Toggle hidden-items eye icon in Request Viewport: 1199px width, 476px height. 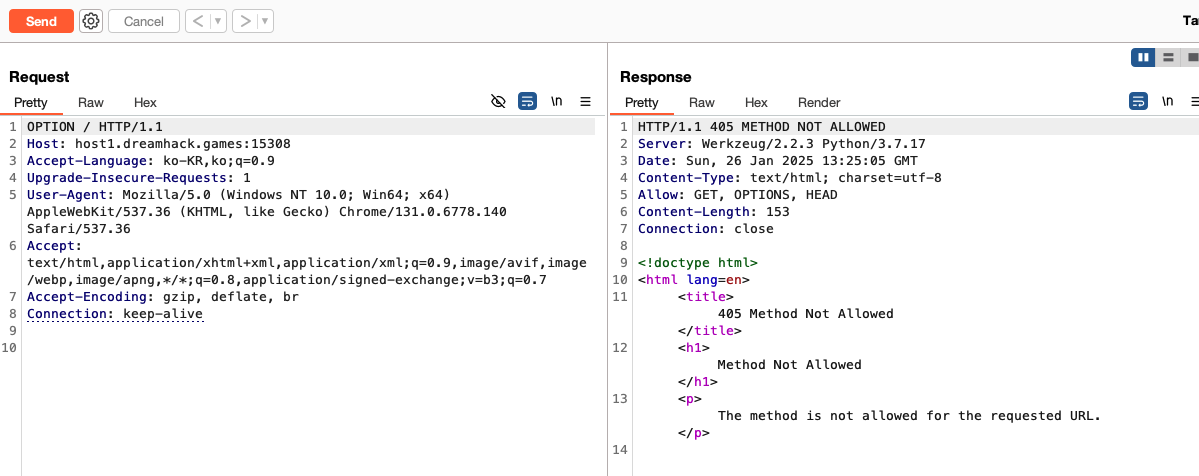(499, 101)
